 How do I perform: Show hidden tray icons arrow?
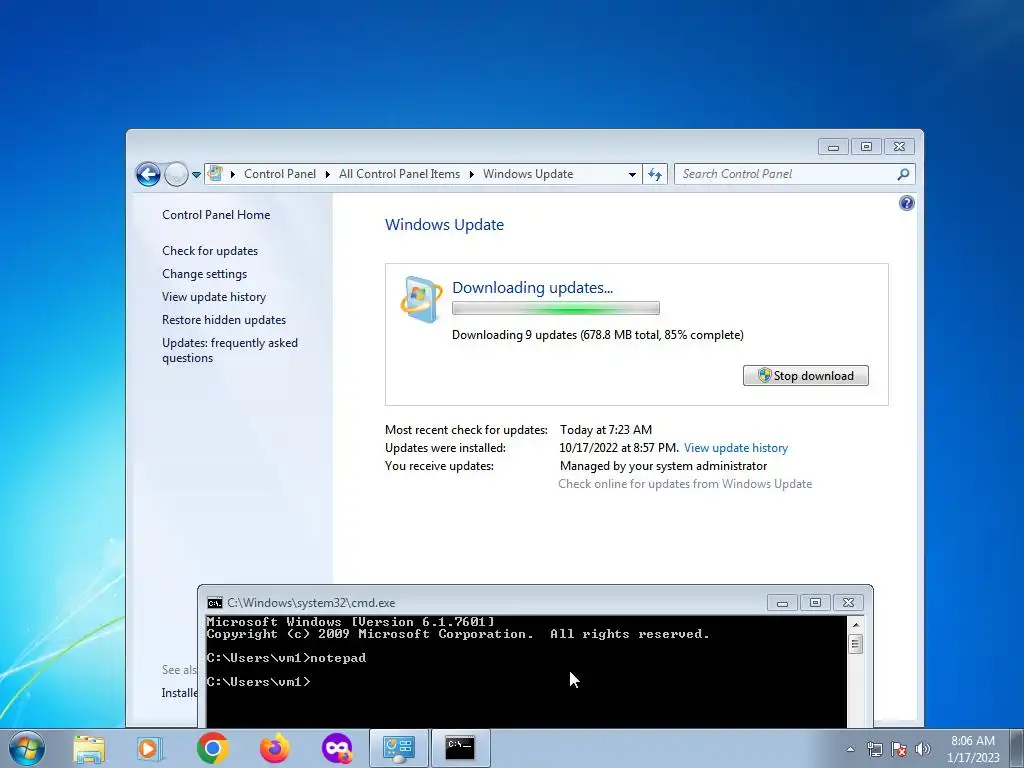(x=850, y=749)
